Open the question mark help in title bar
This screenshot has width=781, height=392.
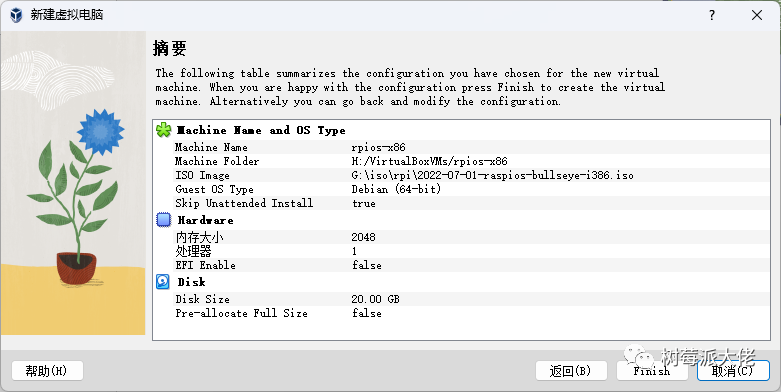(712, 15)
